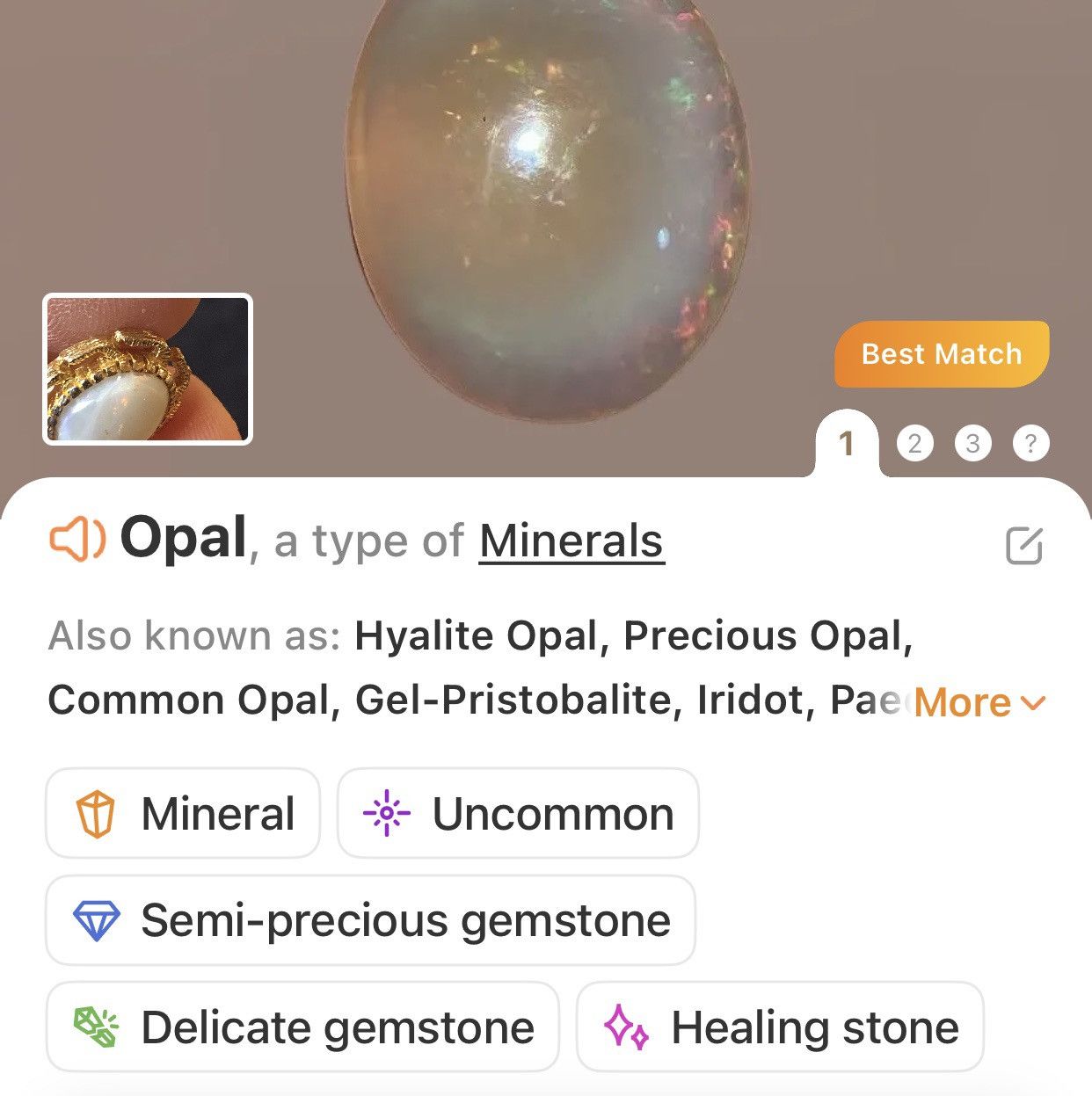Tap the Best Match badge
The image size is (1092, 1096).
[x=942, y=354]
